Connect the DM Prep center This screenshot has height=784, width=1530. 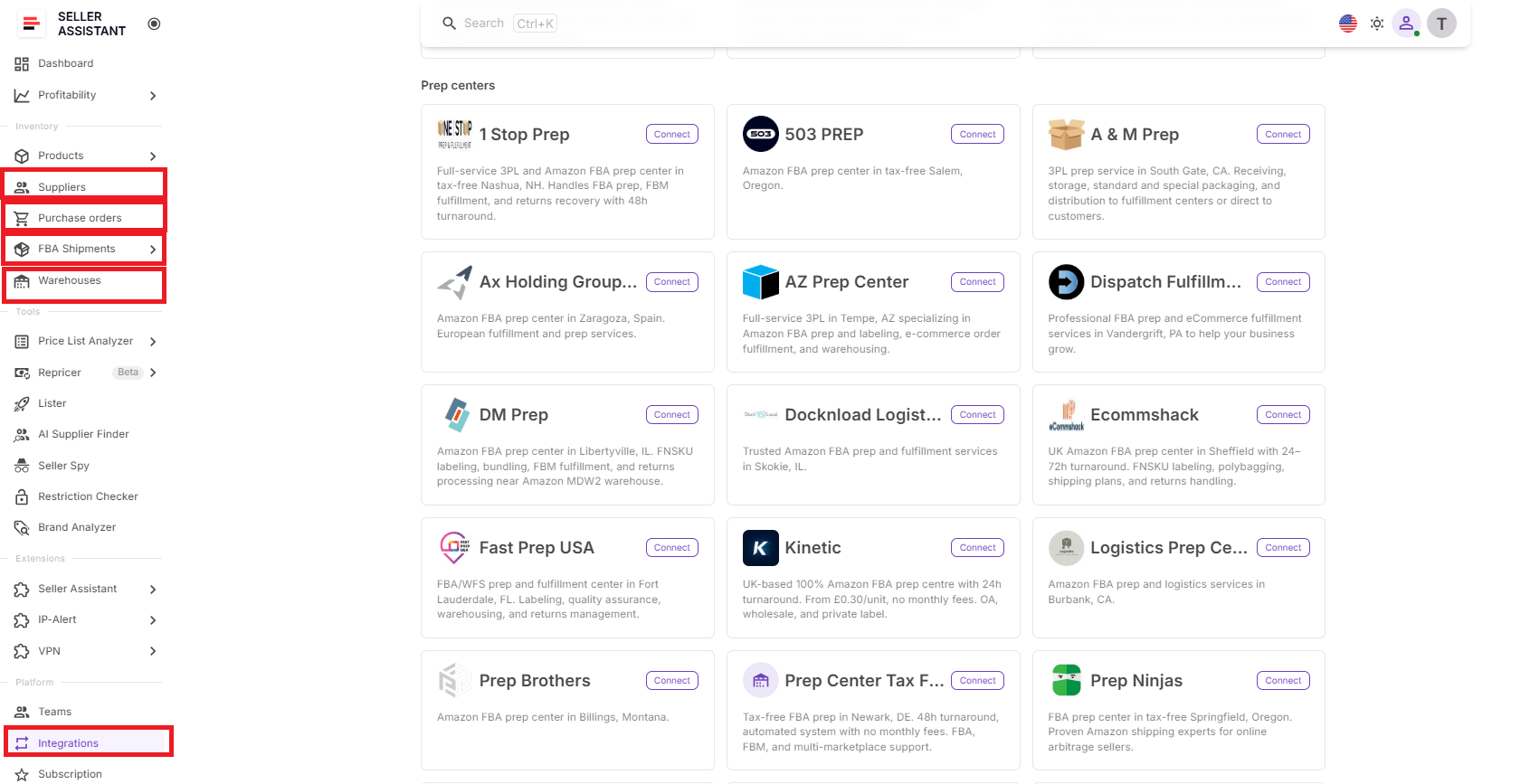tap(672, 415)
